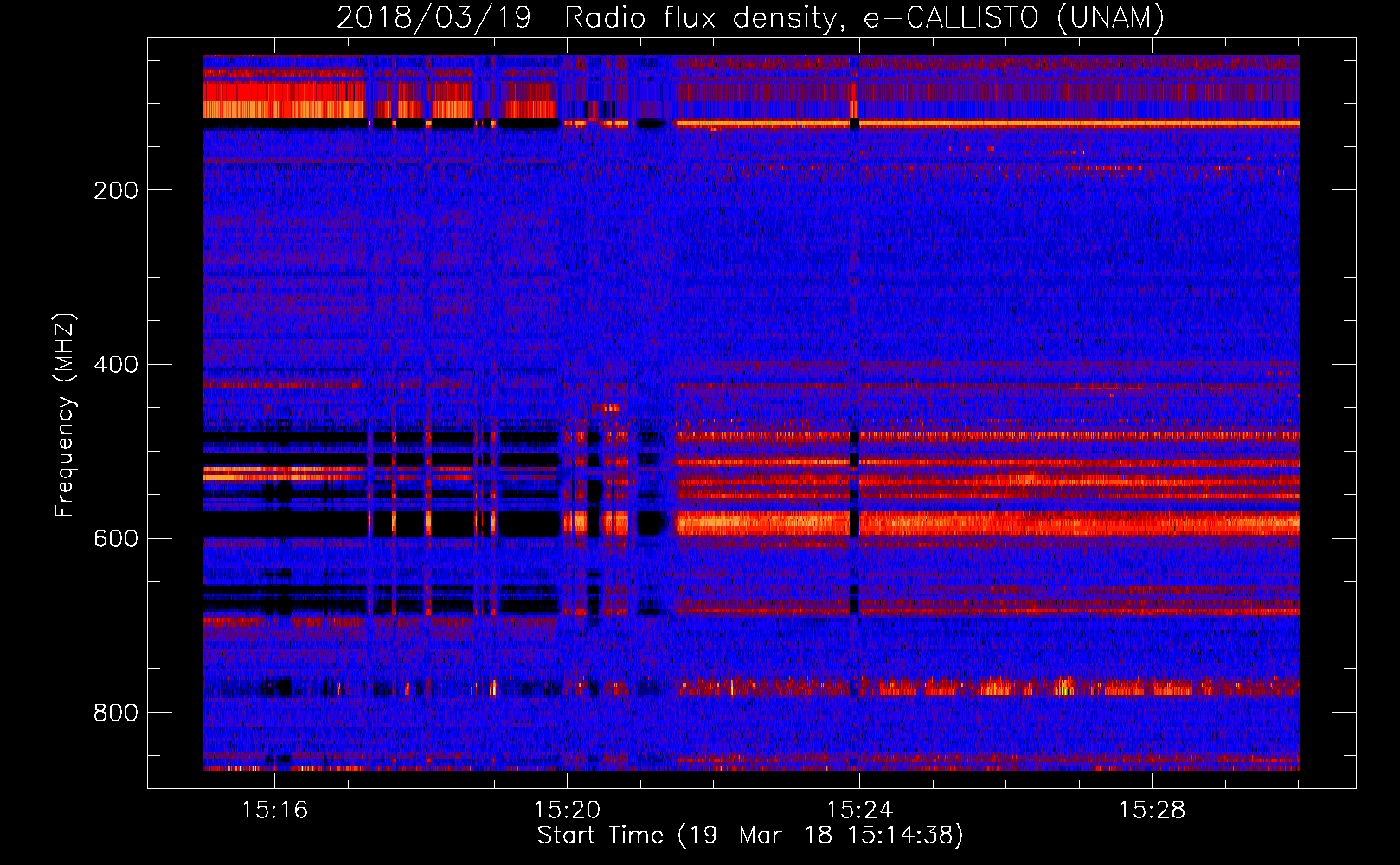The width and height of the screenshot is (1400, 865).
Task: Click the '200' frequency tick label
Action: (x=116, y=190)
